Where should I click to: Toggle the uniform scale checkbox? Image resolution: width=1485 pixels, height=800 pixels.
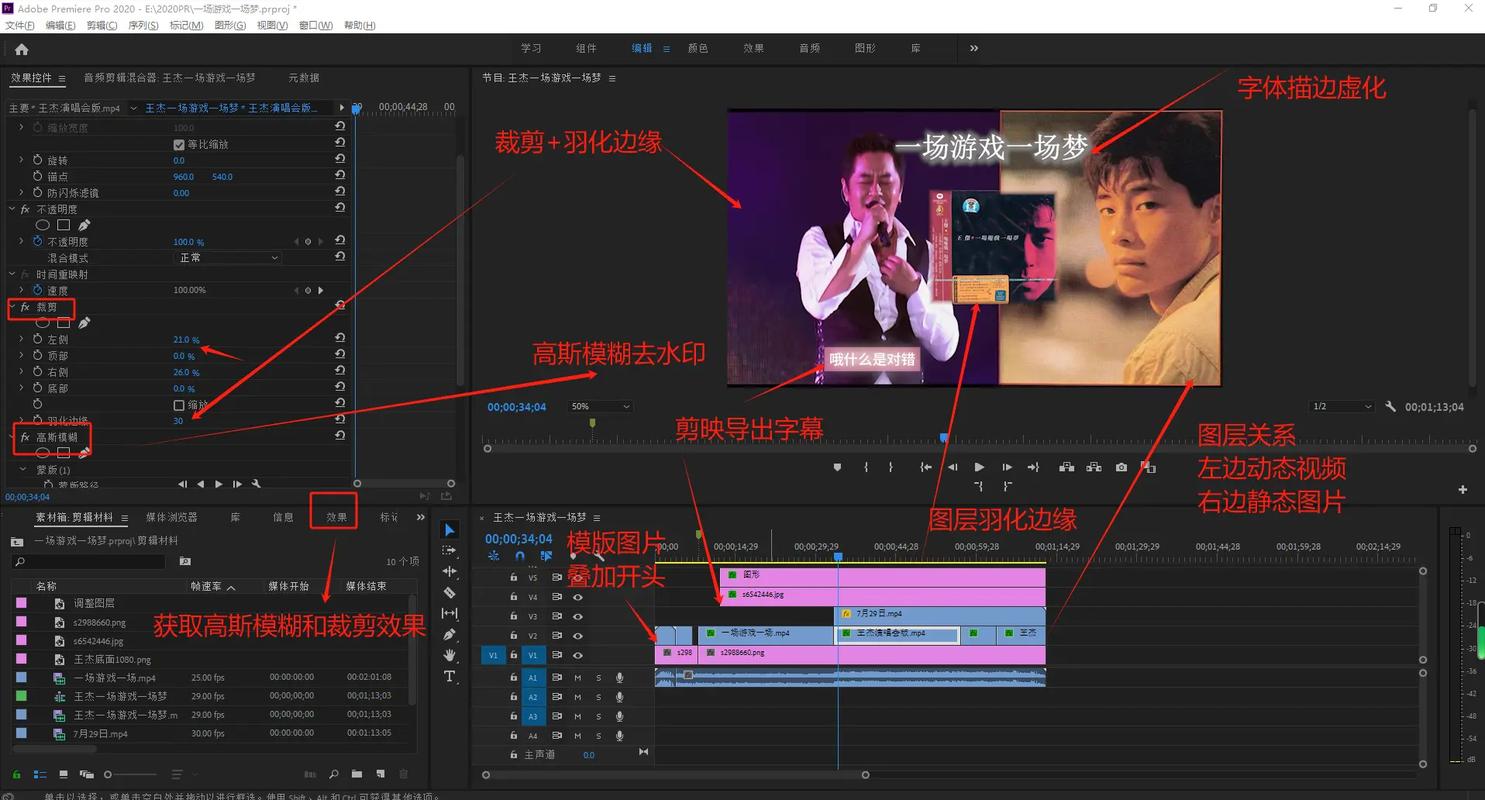pyautogui.click(x=179, y=144)
